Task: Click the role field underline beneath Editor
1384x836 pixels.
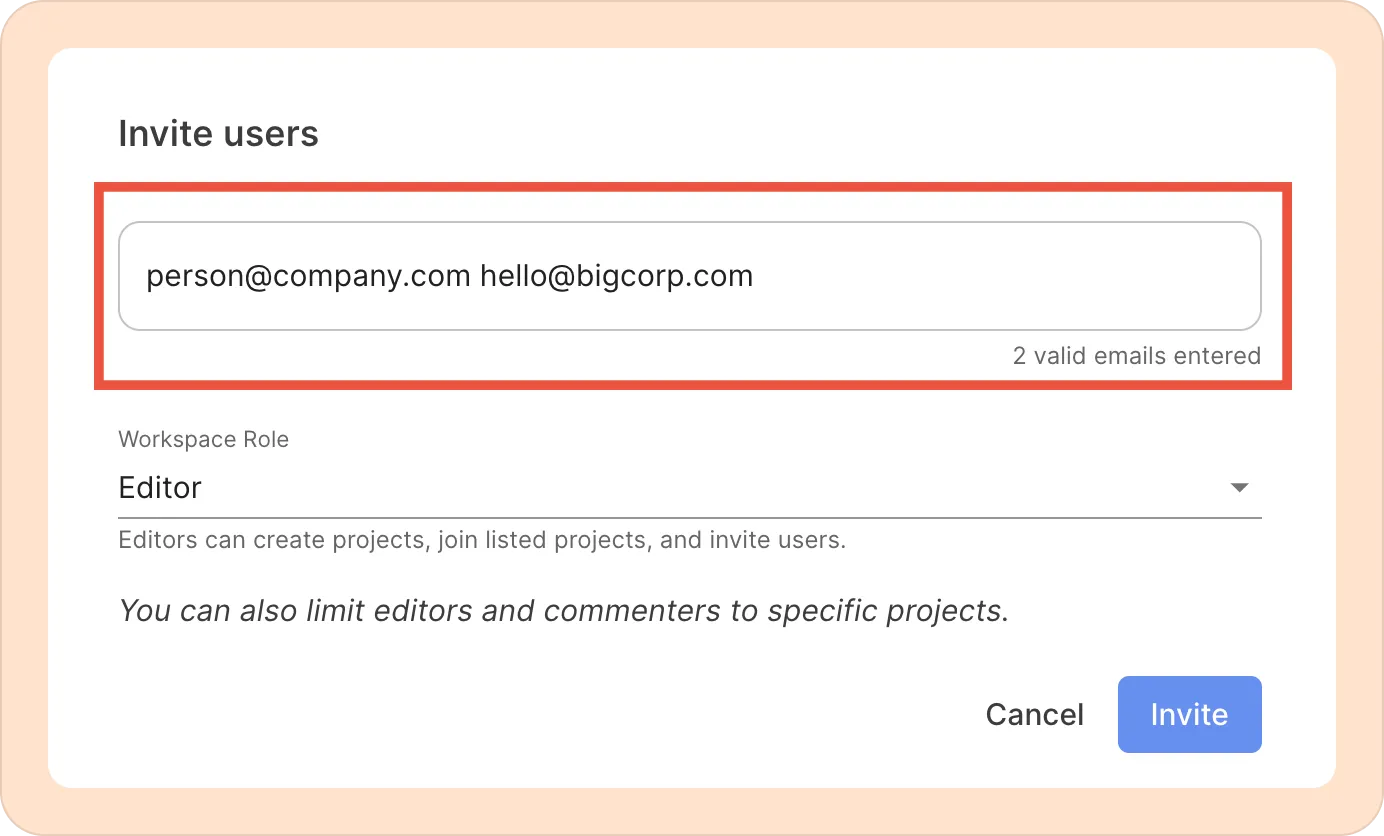Action: click(690, 517)
